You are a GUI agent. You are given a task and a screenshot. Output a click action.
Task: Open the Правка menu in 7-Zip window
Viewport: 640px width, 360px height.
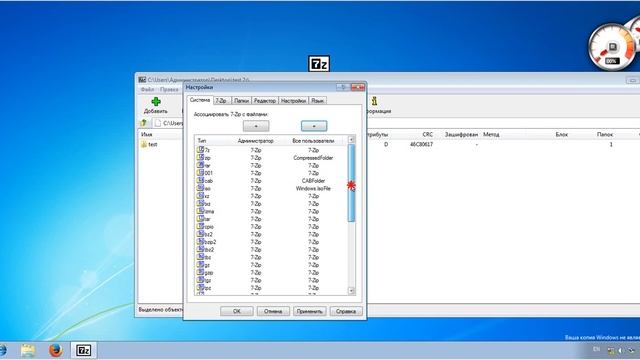(x=169, y=89)
